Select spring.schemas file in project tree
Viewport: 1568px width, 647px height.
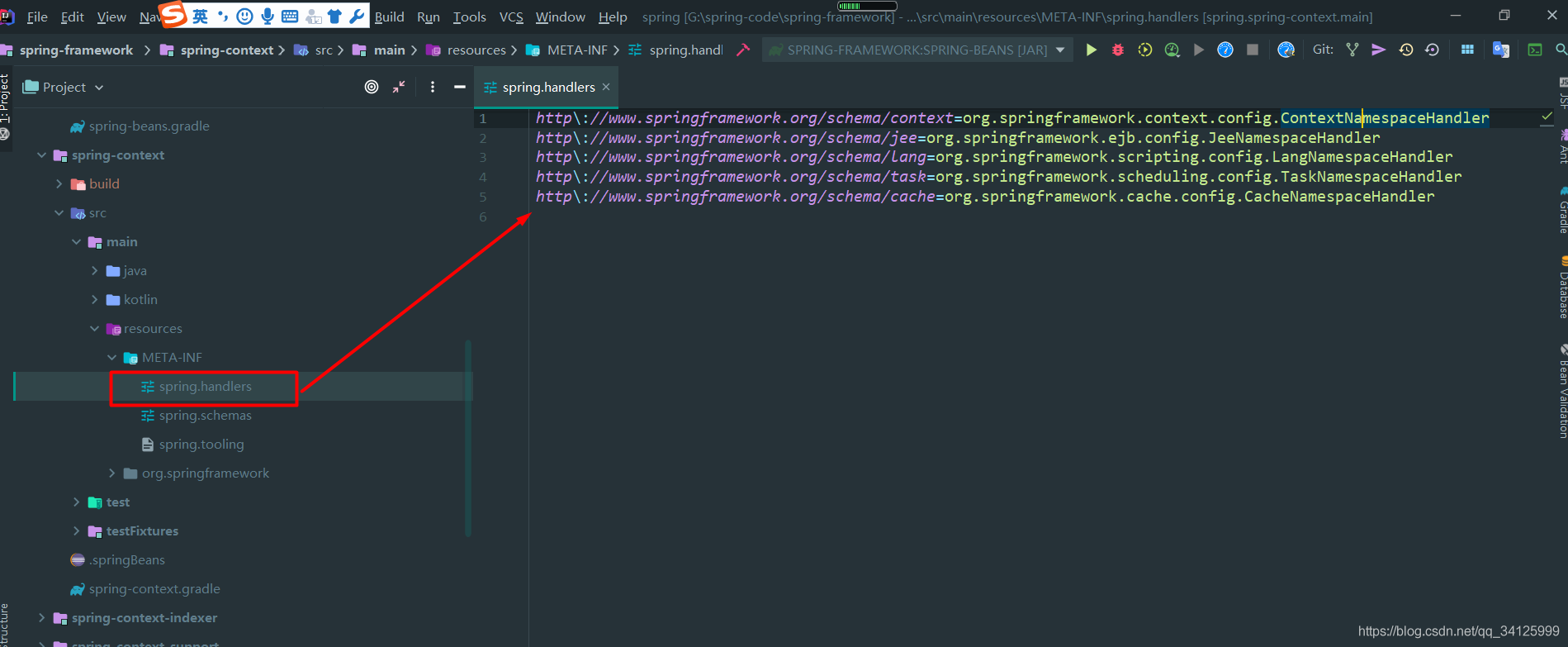click(x=205, y=416)
